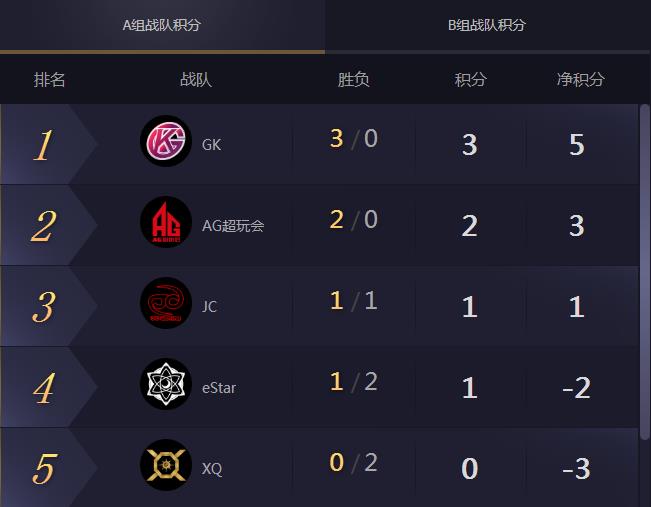Click the 胜负 column header
651x507 pixels.
pyautogui.click(x=354, y=80)
